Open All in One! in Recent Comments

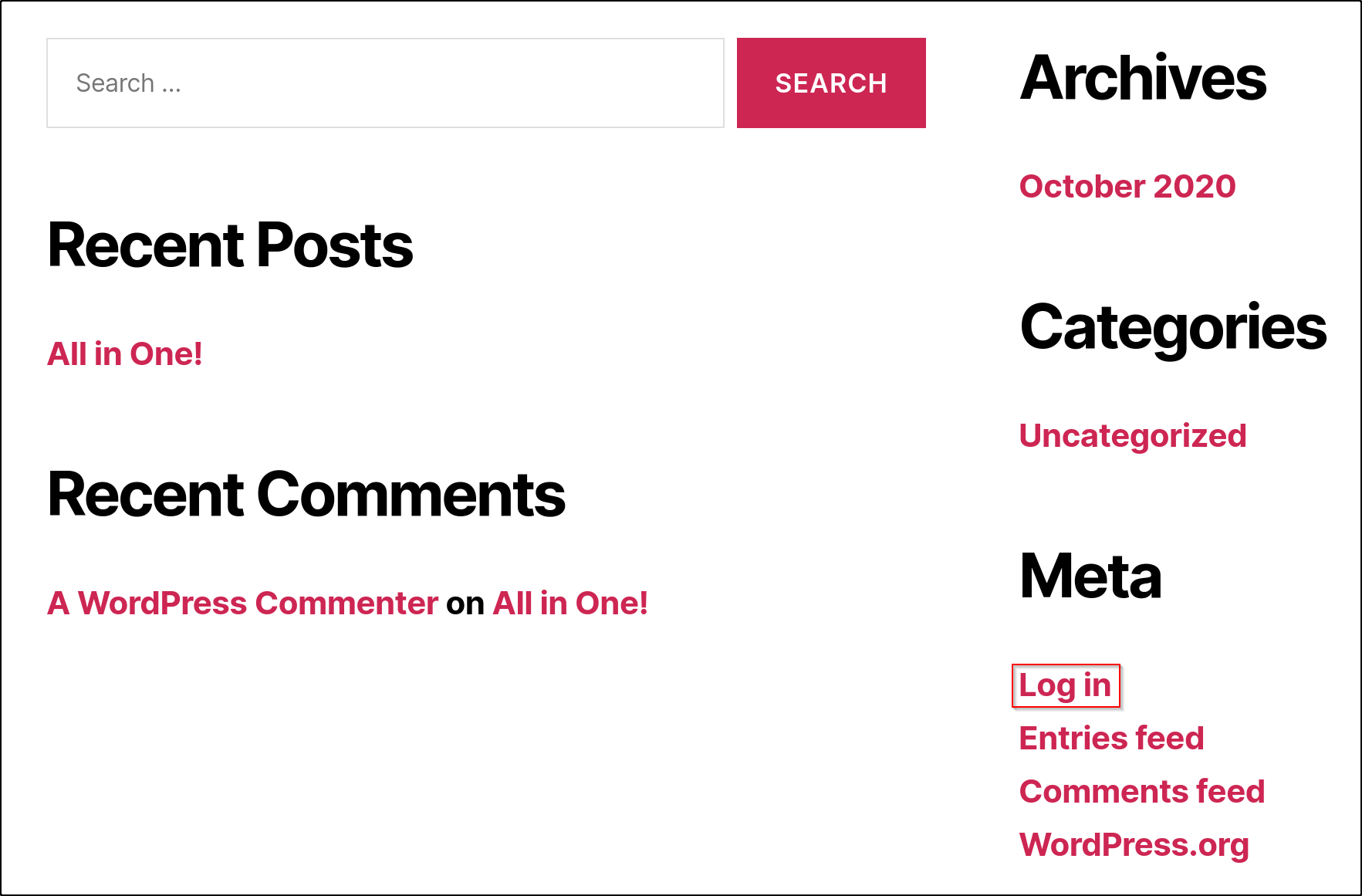point(570,604)
